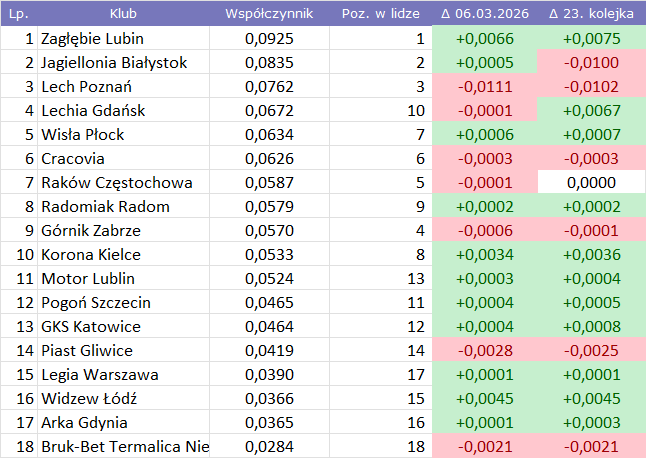Click the Jagiellonia Białystok club cell
646x458 pixels.
point(114,63)
